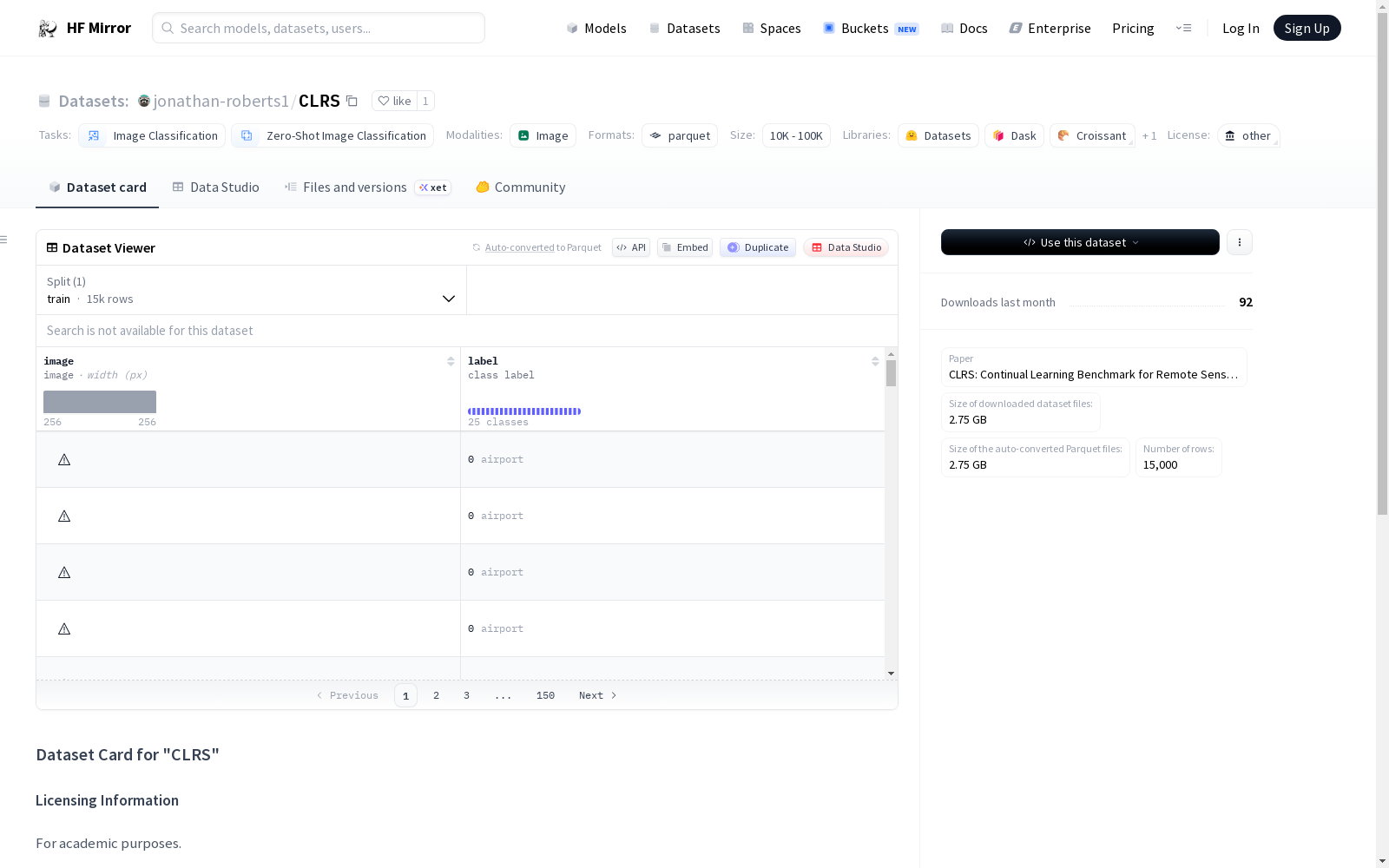Open the API button

click(631, 247)
